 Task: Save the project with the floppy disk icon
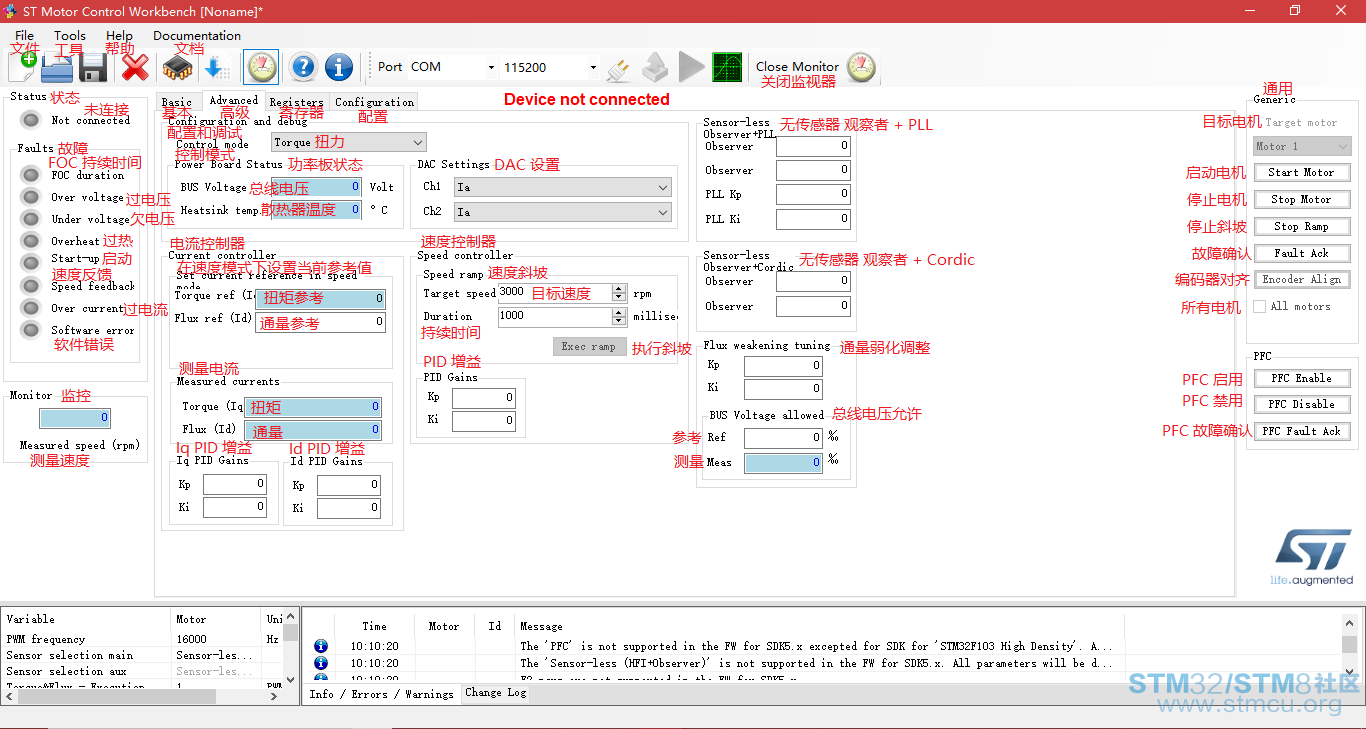[94, 67]
